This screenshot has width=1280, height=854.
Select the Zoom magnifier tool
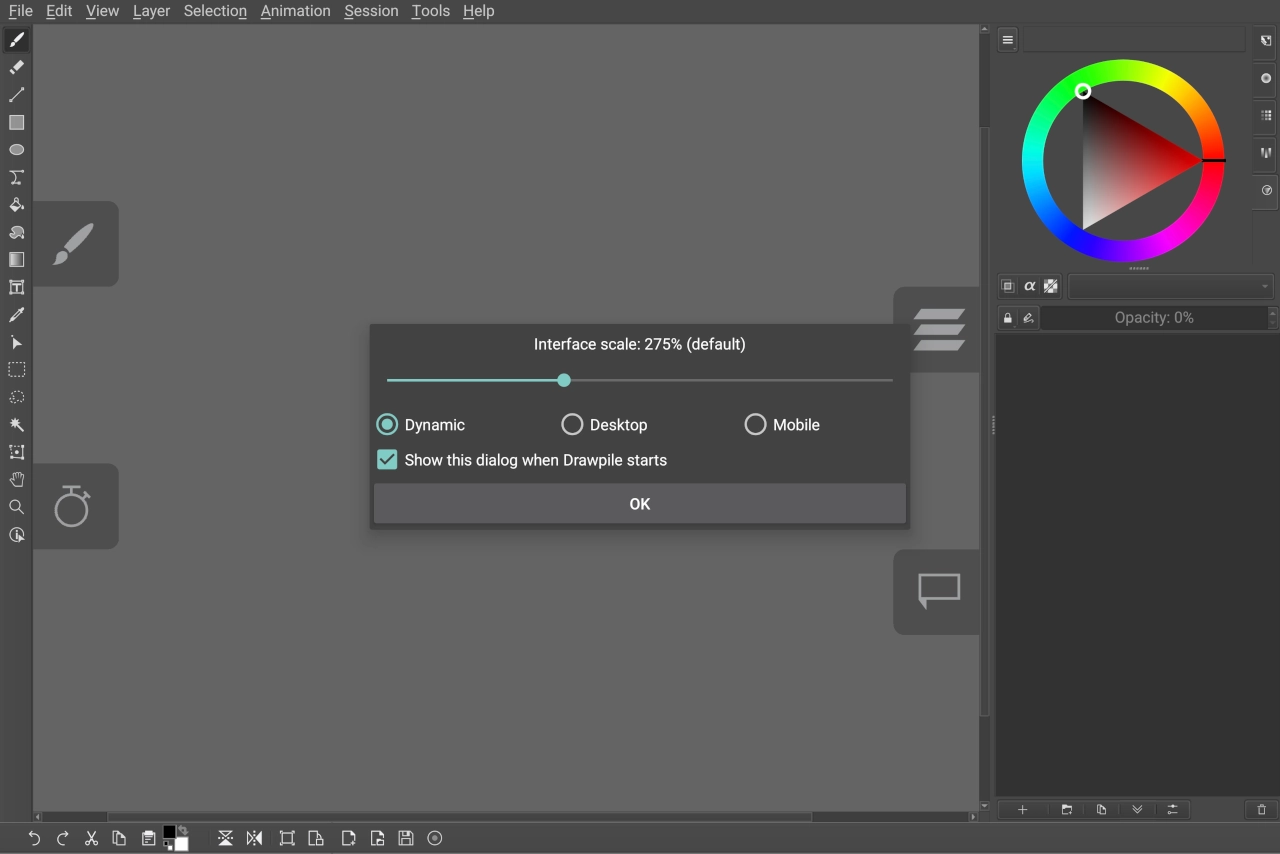pyautogui.click(x=16, y=507)
